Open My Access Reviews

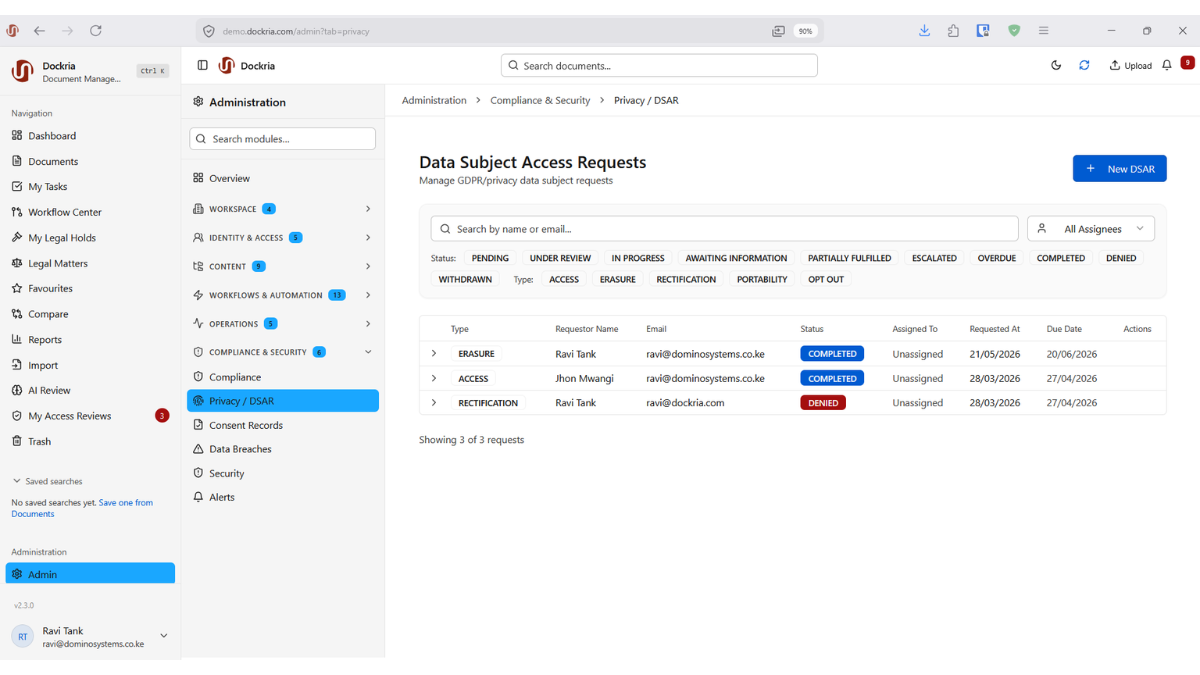(70, 416)
